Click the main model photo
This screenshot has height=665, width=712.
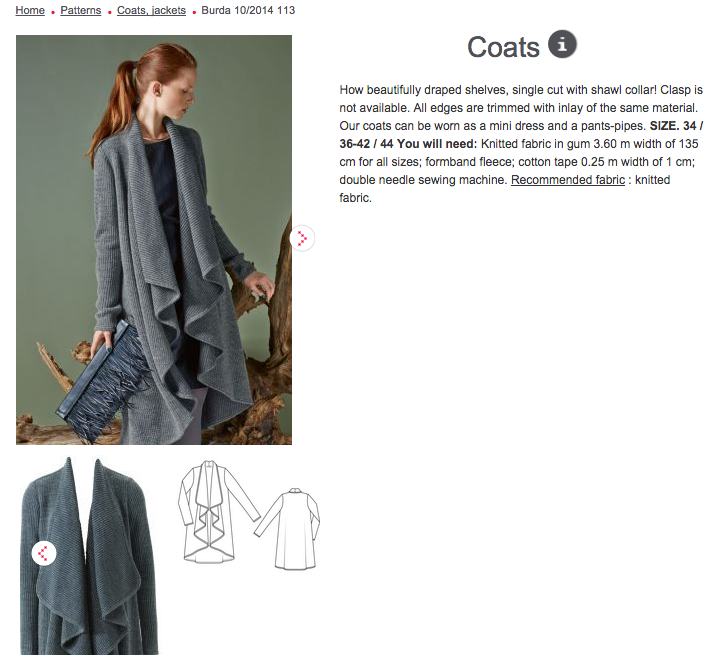154,240
